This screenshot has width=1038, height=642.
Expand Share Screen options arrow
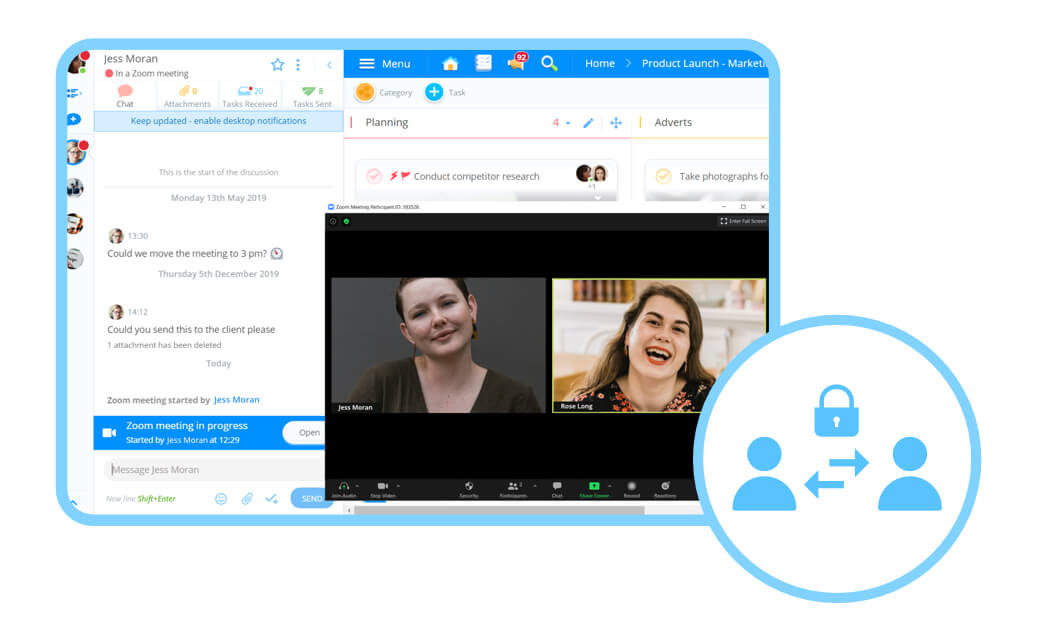pyautogui.click(x=610, y=486)
